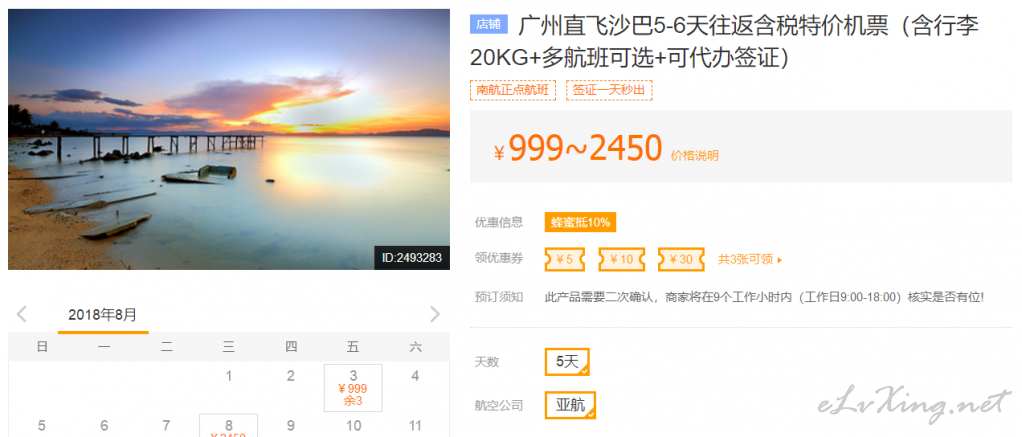The image size is (1022, 437).
Task: Go to previous month in calendar
Action: pyautogui.click(x=22, y=314)
